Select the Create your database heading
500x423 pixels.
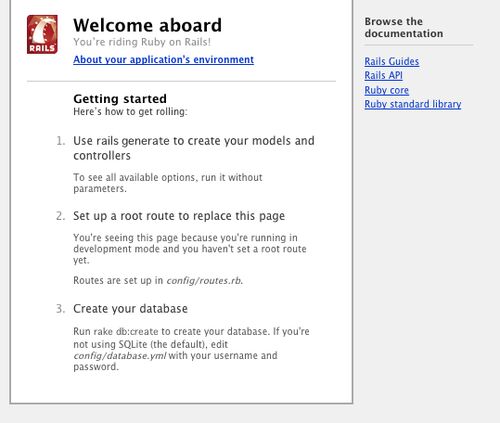(x=130, y=309)
